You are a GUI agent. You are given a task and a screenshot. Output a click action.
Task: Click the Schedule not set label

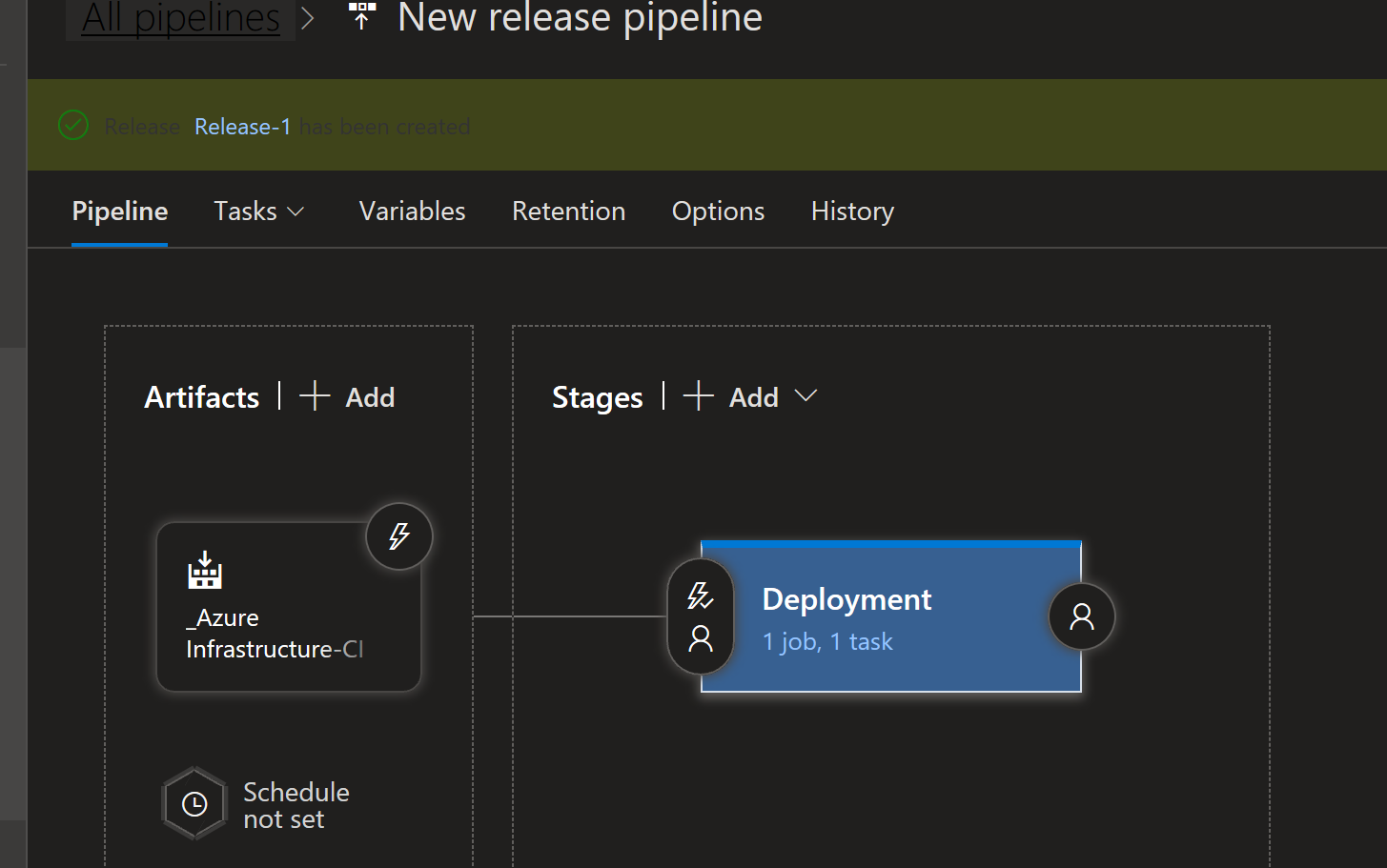click(x=296, y=806)
